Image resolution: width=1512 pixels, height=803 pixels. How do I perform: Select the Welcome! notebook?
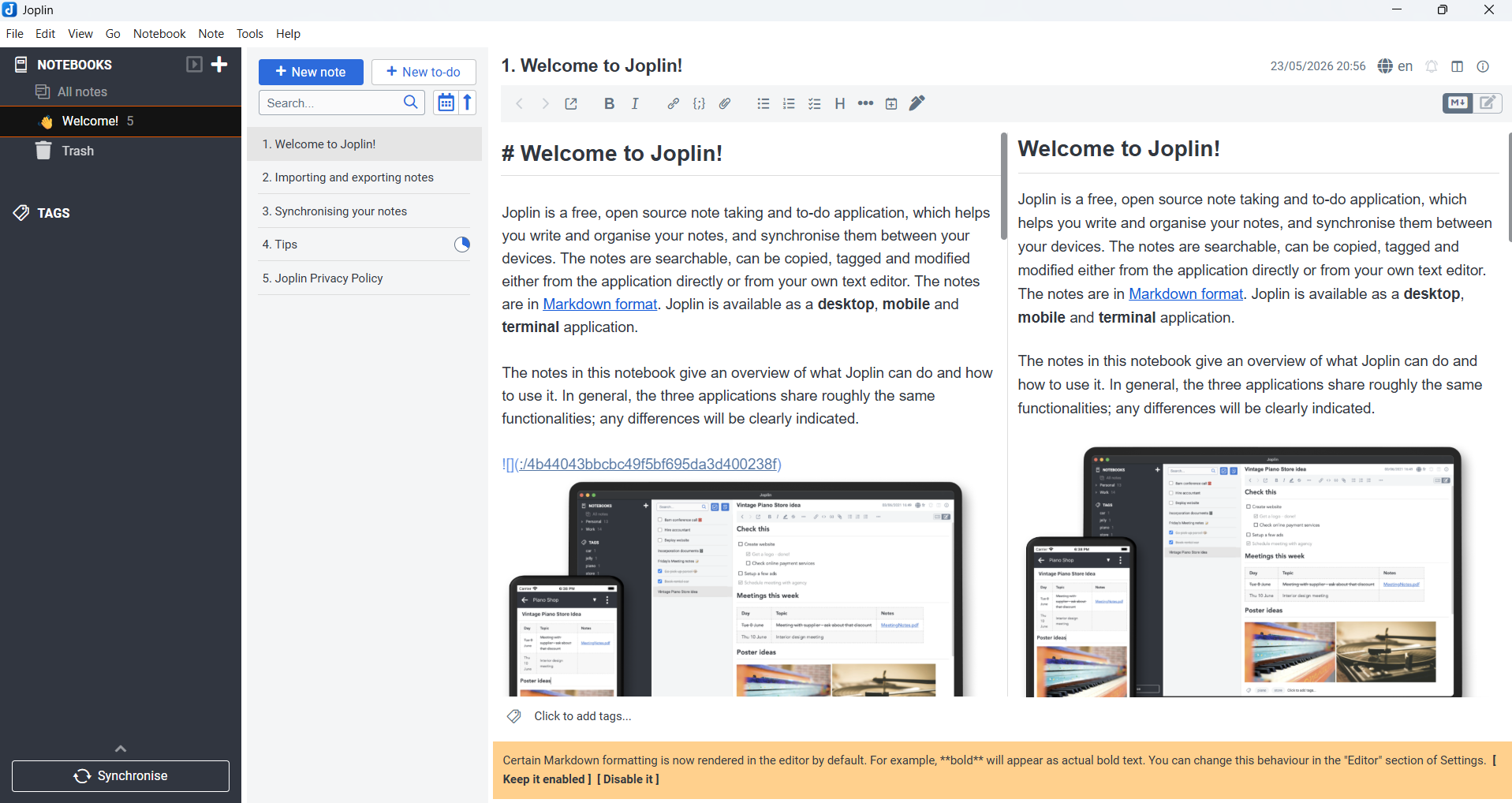coord(121,121)
